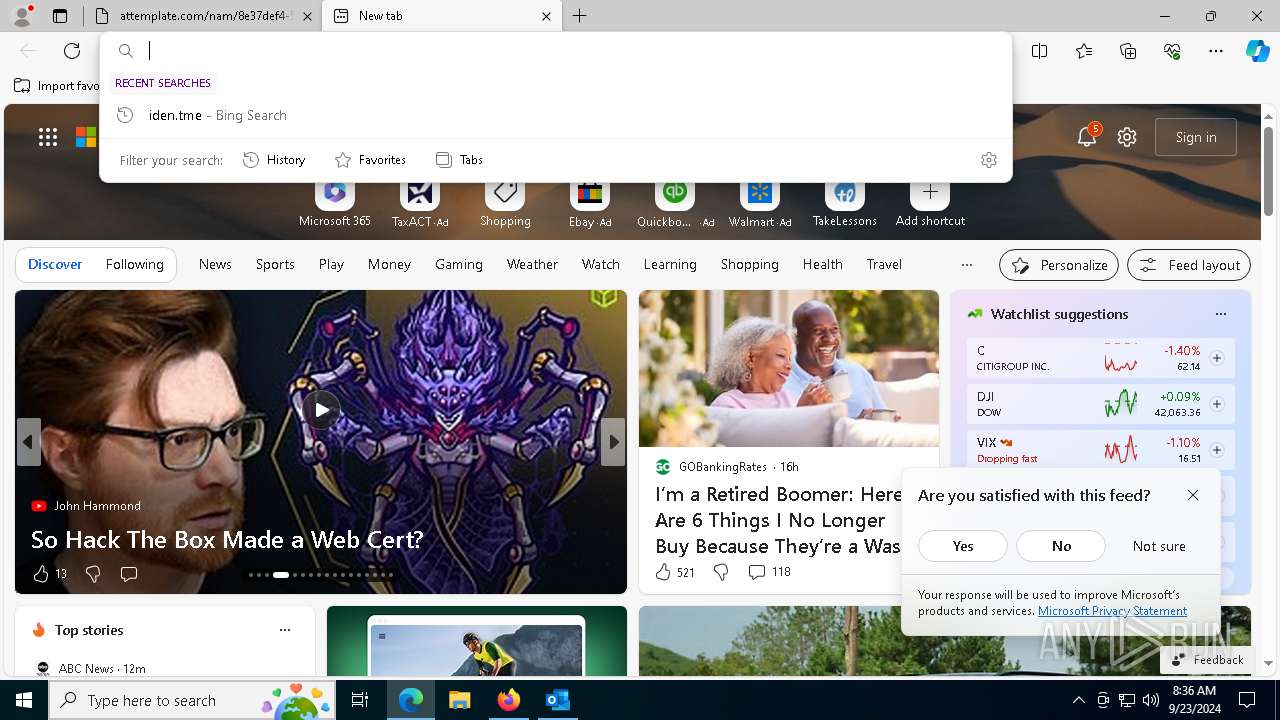The height and width of the screenshot is (720, 1280).
Task: Open the News category
Action: pos(215,264)
